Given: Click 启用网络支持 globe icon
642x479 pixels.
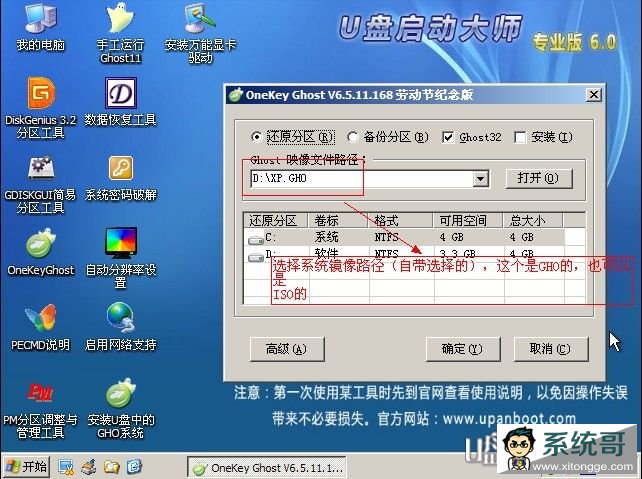Looking at the screenshot, I should pyautogui.click(x=120, y=317).
